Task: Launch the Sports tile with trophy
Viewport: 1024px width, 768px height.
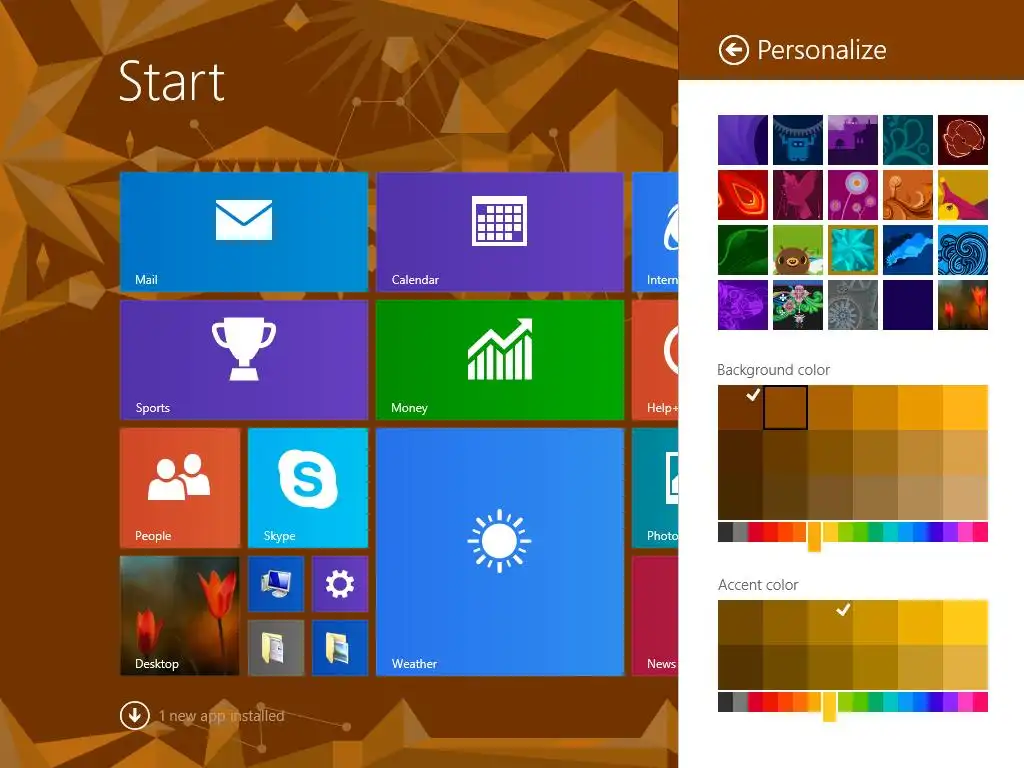Action: (x=244, y=360)
